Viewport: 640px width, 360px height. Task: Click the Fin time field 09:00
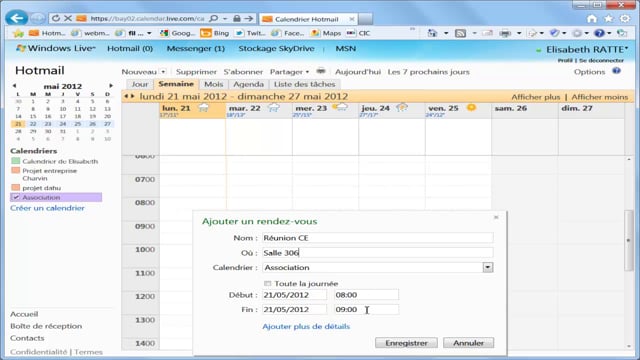[366, 309]
